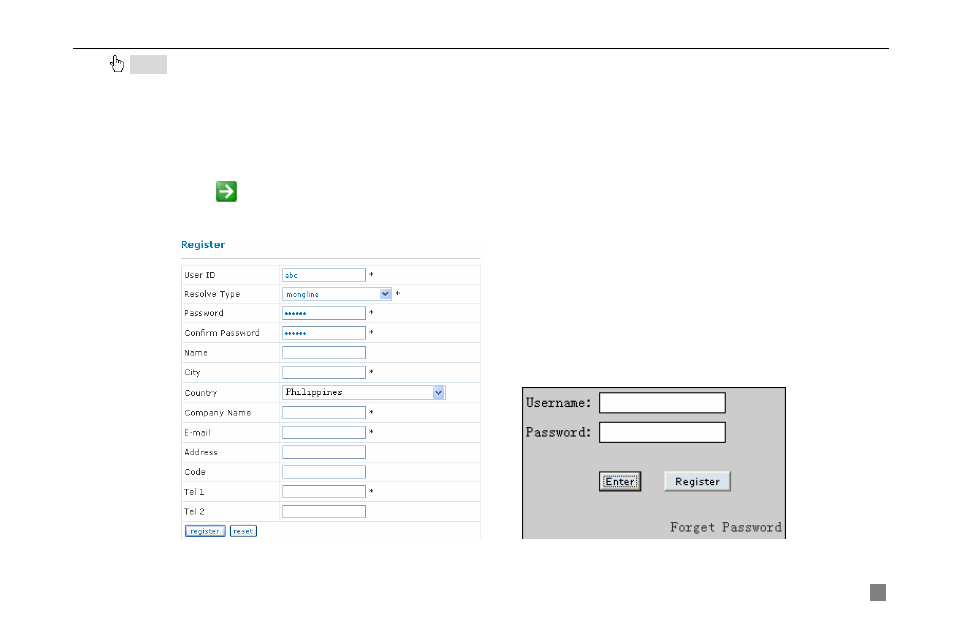Click the Address input field
954x637 pixels.
tap(324, 452)
